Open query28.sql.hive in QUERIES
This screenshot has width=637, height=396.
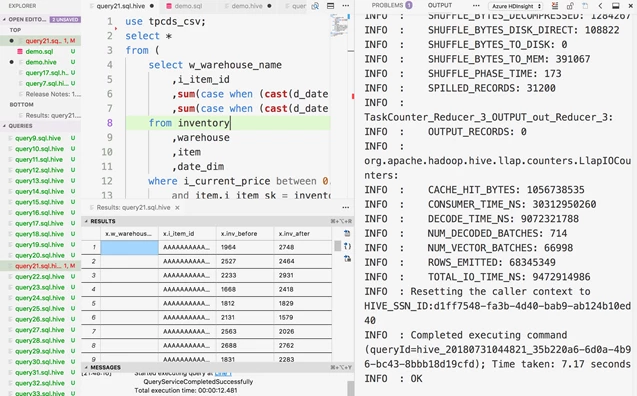pos(41,340)
